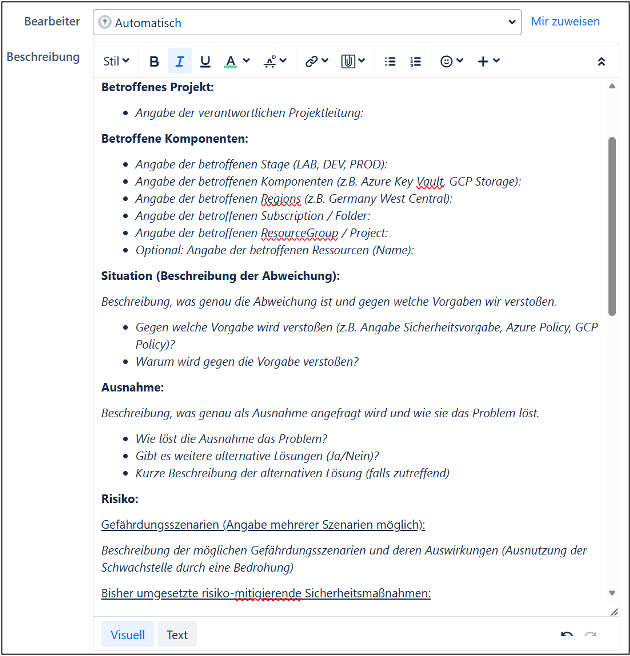Open the attachment insert icon
The image size is (630, 656).
point(353,62)
